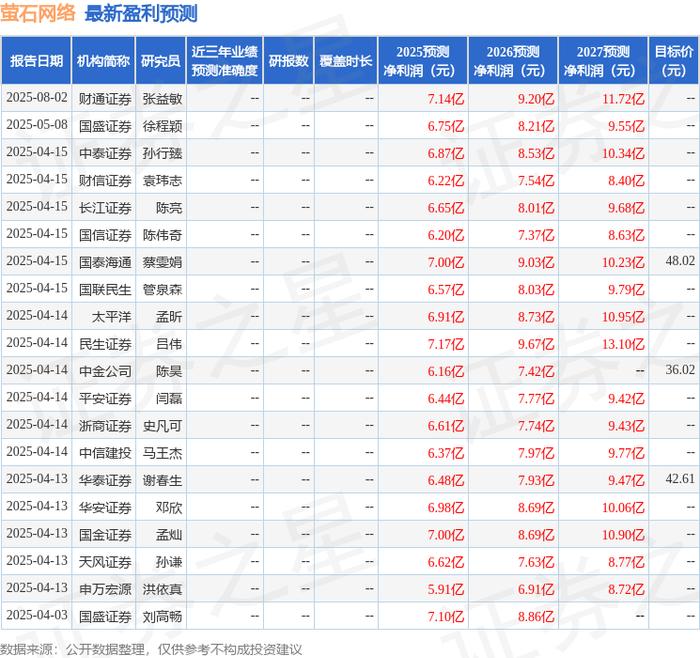Click the 8.86亿 forecast value
This screenshot has width=700, height=658.
point(536,616)
